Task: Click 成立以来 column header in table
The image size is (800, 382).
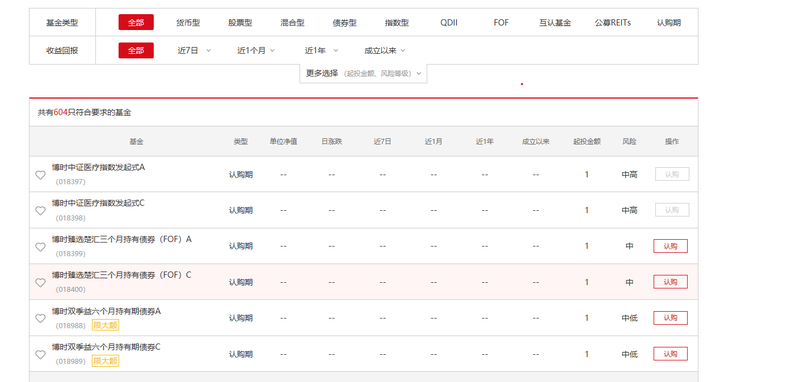Action: point(536,142)
